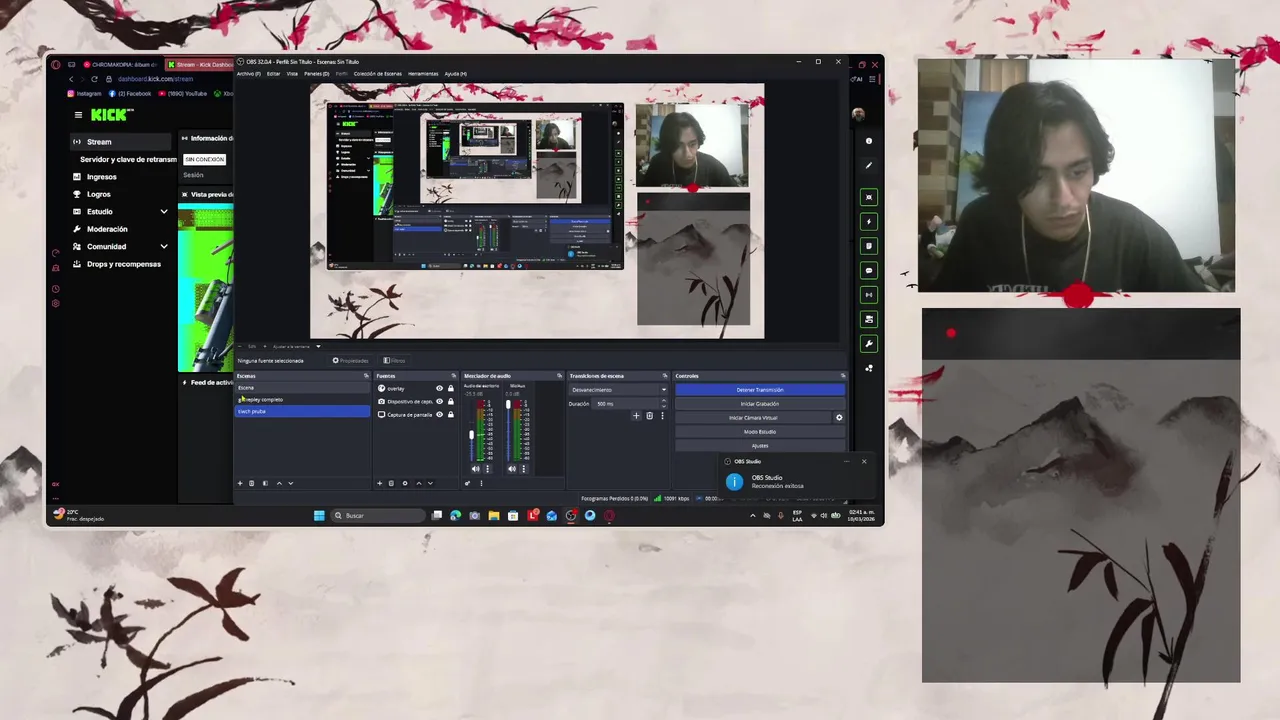Add a scene transition
Viewport: 1280px width, 720px height.
click(636, 416)
